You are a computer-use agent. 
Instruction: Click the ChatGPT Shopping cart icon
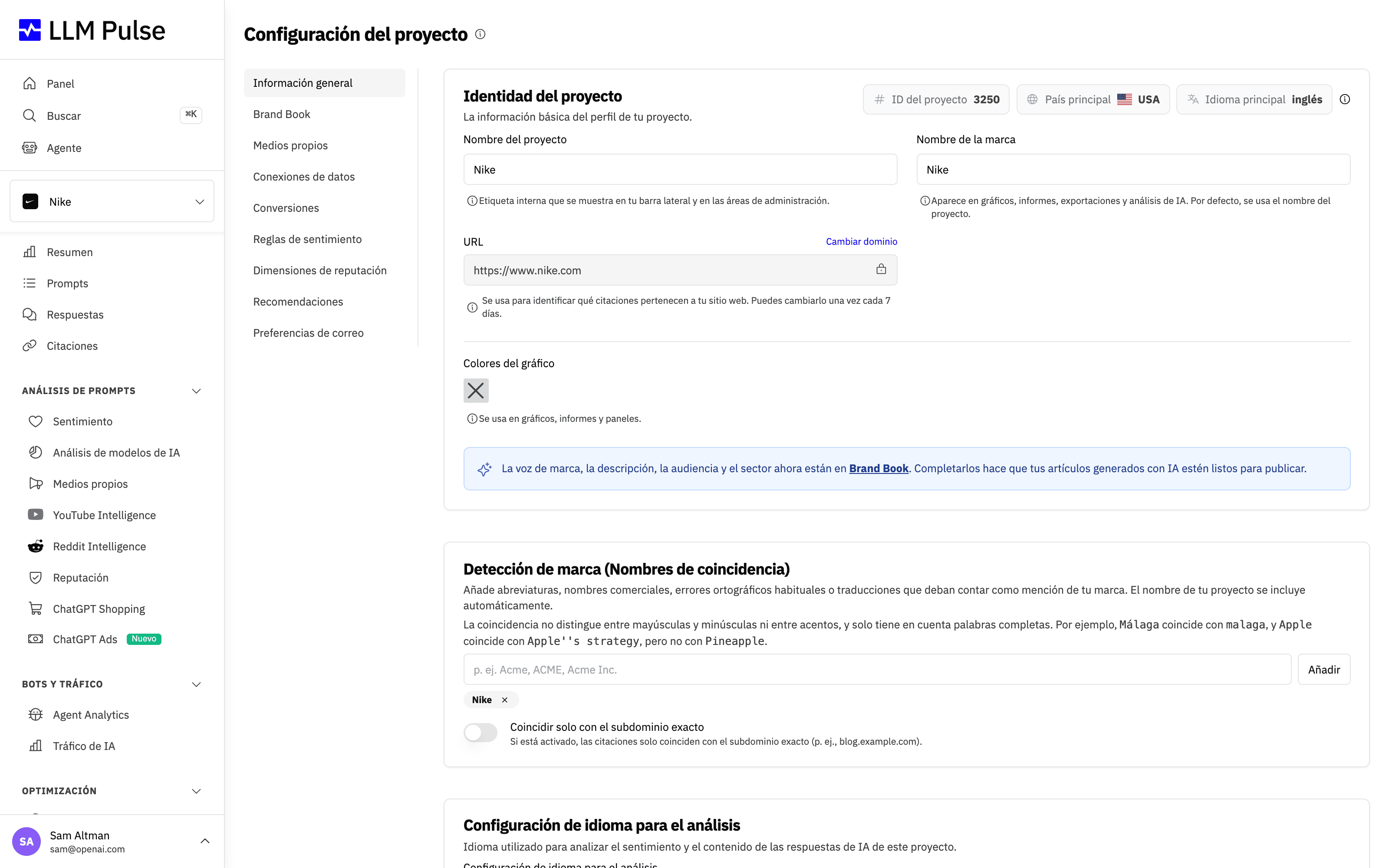tap(36, 608)
